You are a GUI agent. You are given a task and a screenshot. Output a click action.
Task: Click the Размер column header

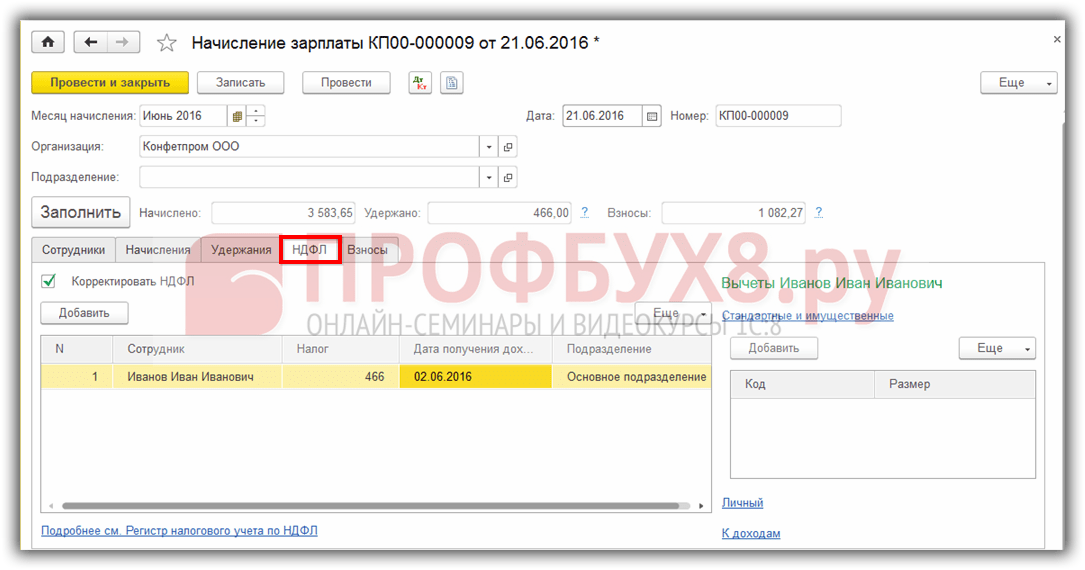(x=955, y=384)
